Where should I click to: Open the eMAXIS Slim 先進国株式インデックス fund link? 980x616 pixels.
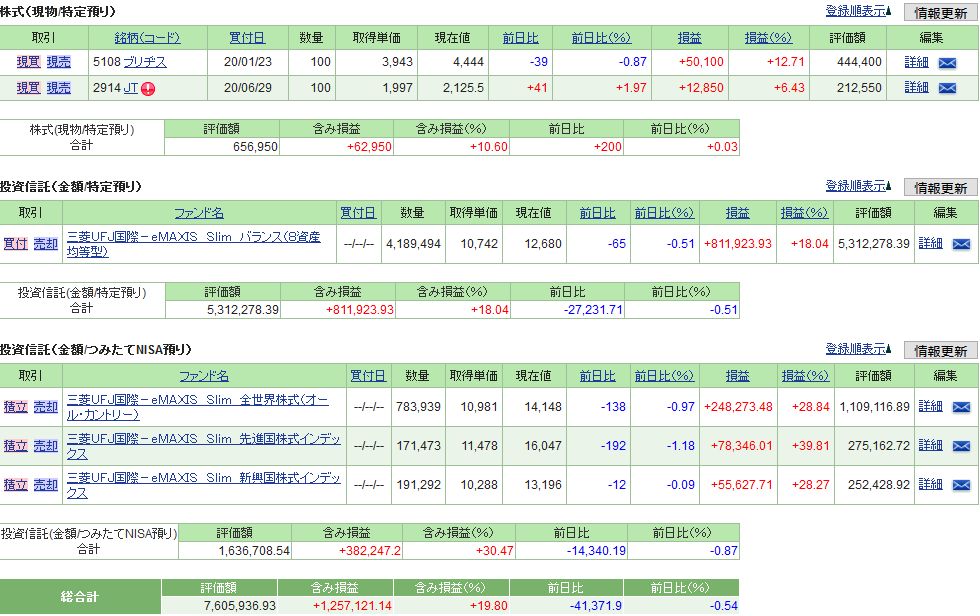click(x=204, y=446)
